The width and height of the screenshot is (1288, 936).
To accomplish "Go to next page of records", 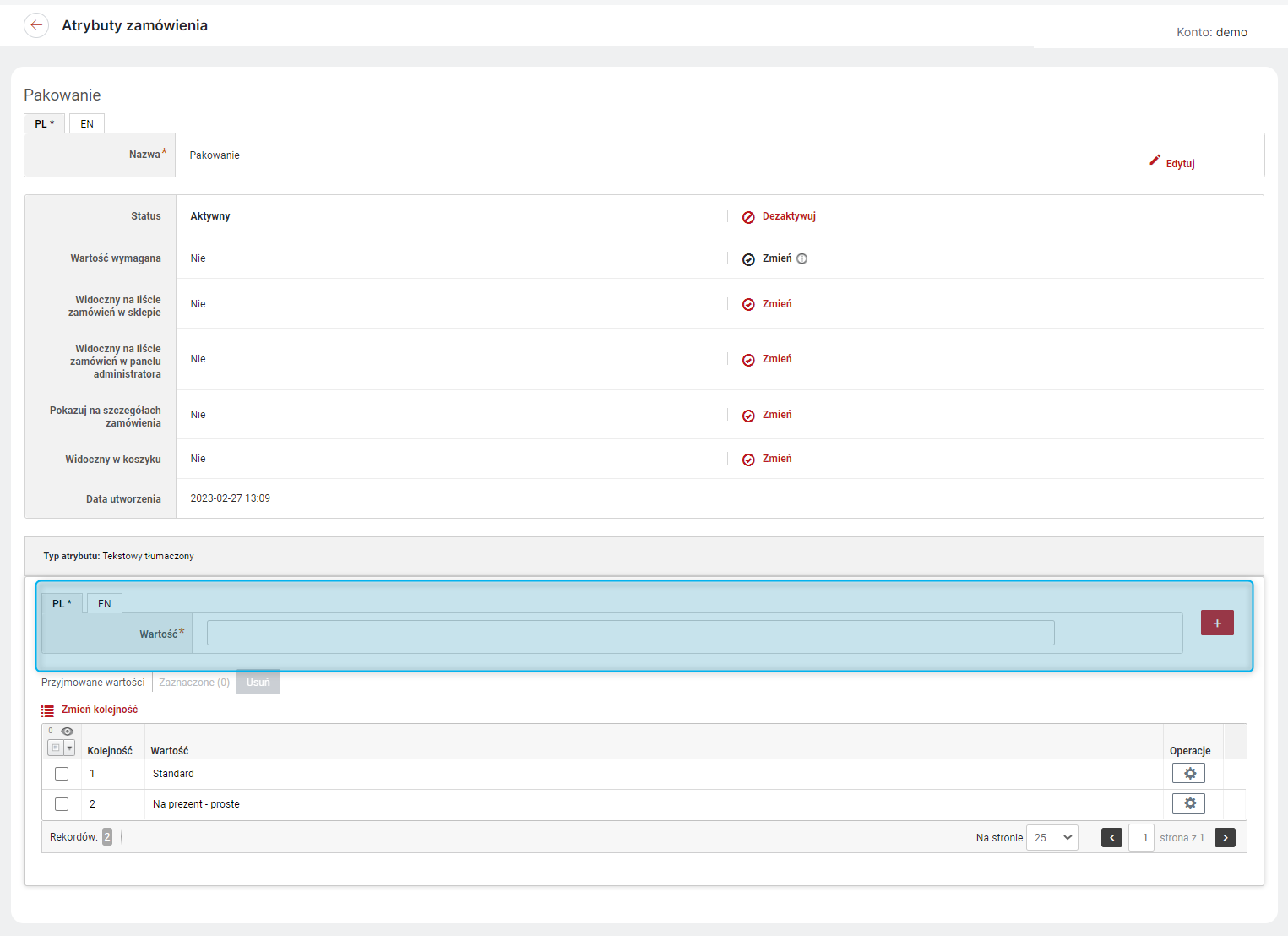I will tap(1225, 838).
